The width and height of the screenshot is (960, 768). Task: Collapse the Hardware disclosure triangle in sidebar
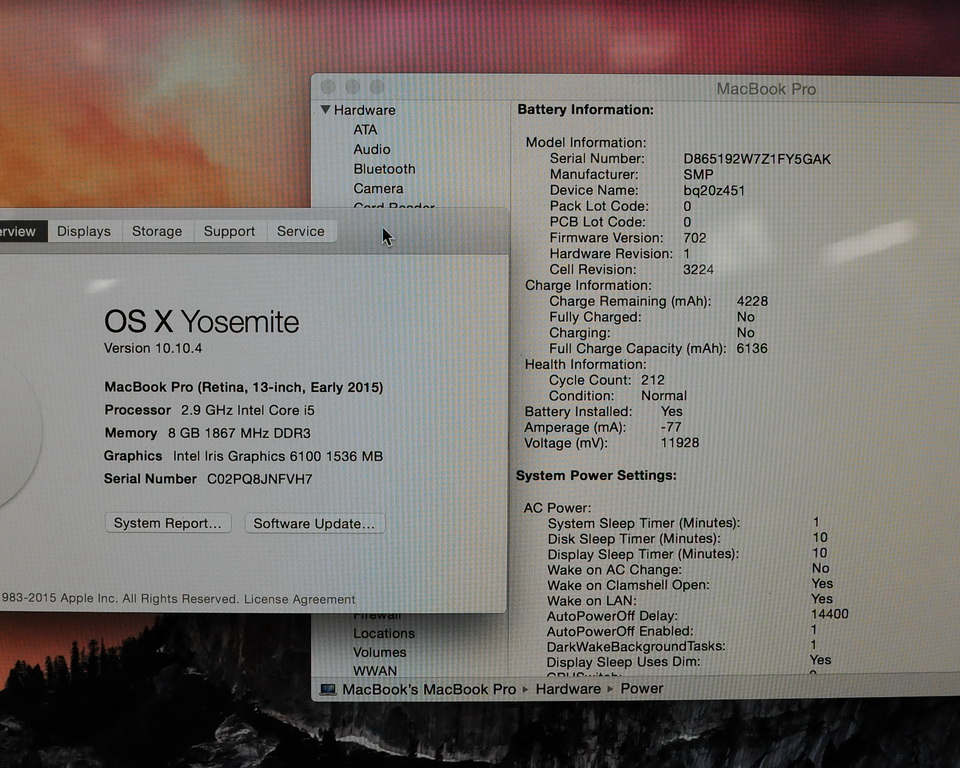[x=326, y=110]
